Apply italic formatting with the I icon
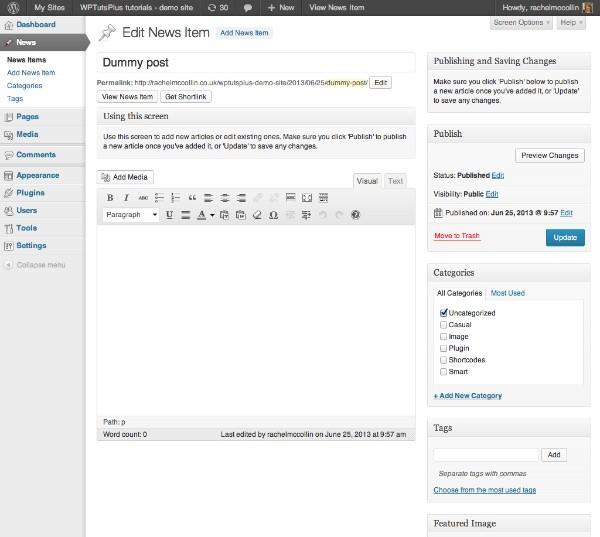This screenshot has width=600, height=537. click(x=126, y=198)
